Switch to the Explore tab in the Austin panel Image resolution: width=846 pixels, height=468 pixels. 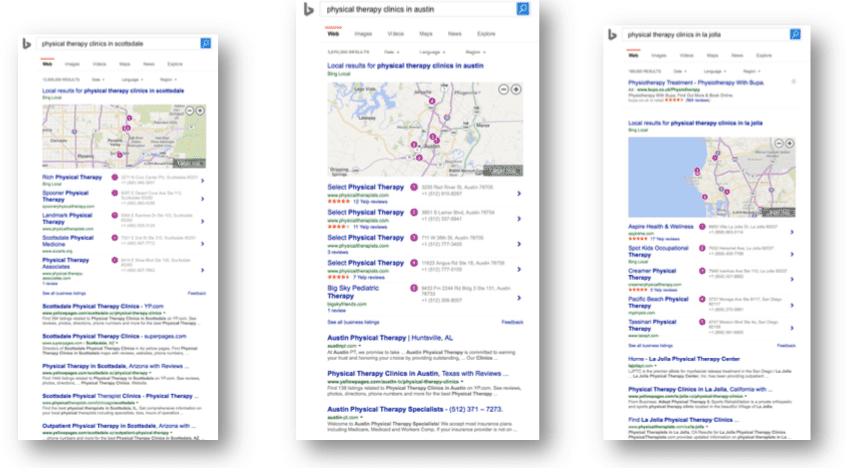(486, 34)
